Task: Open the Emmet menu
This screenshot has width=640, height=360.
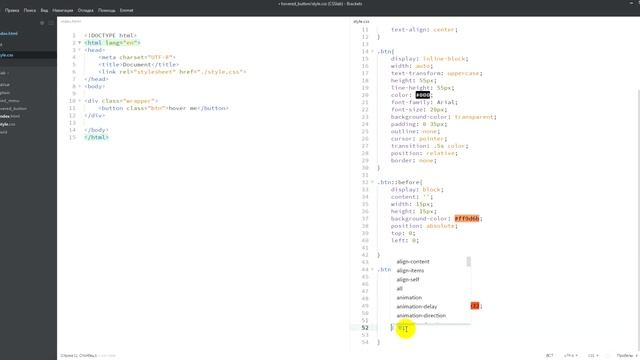Action: pos(127,10)
